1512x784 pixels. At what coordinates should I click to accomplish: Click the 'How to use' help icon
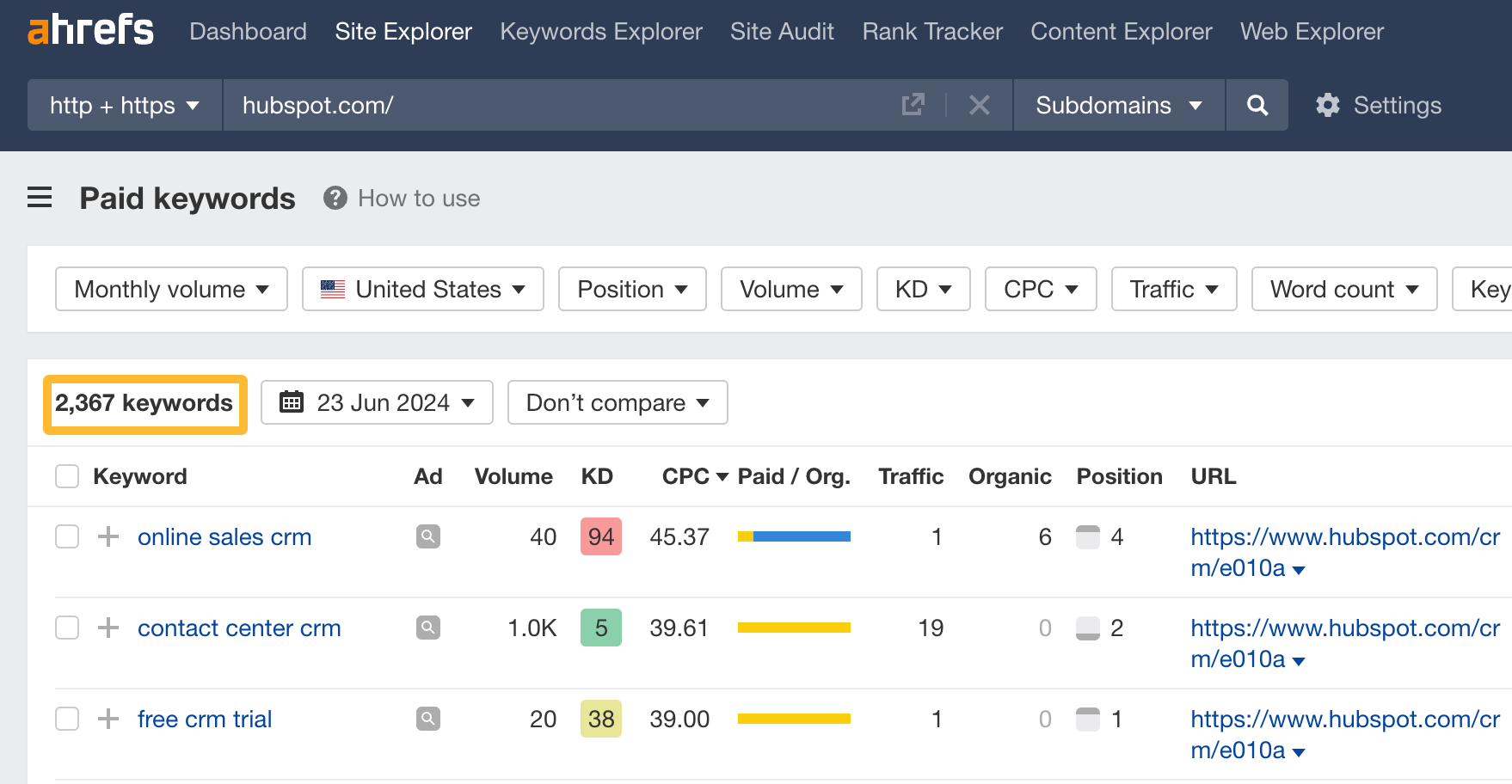[x=335, y=199]
